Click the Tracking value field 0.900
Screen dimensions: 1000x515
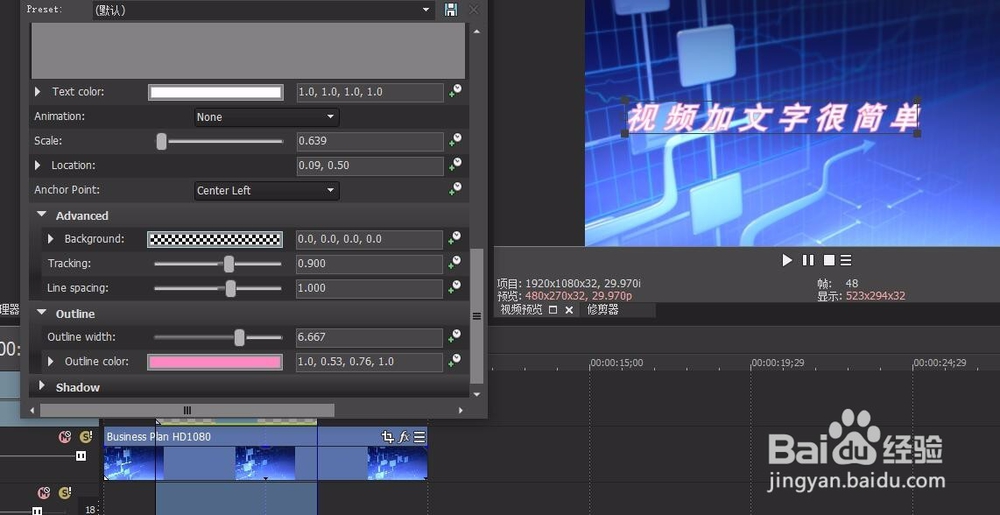[x=369, y=264]
